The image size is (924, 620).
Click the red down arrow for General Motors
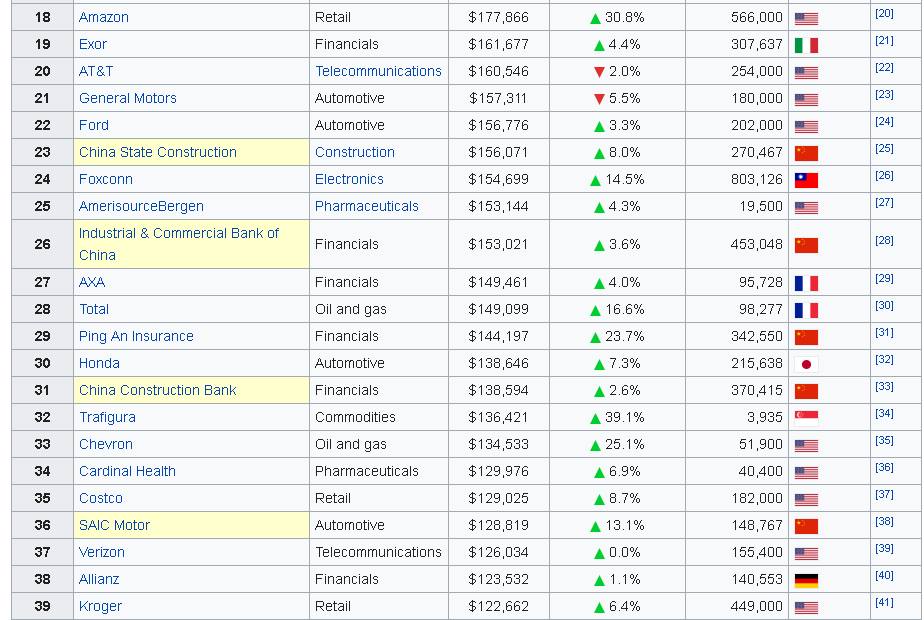[599, 99]
